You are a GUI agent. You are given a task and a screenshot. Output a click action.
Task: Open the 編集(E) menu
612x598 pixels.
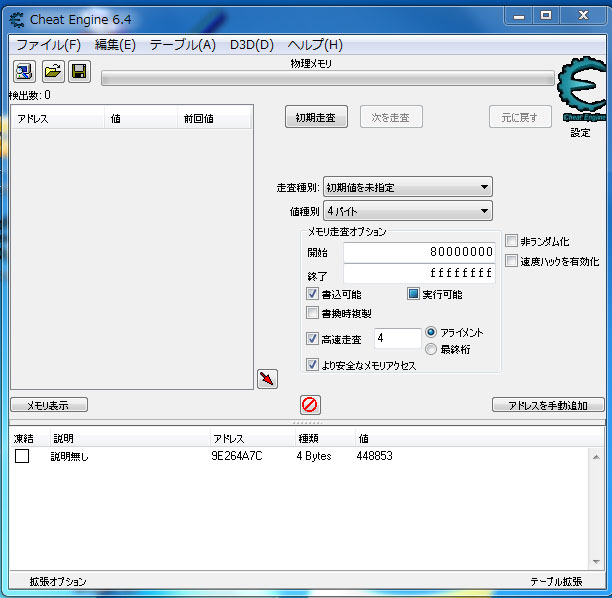click(x=115, y=45)
